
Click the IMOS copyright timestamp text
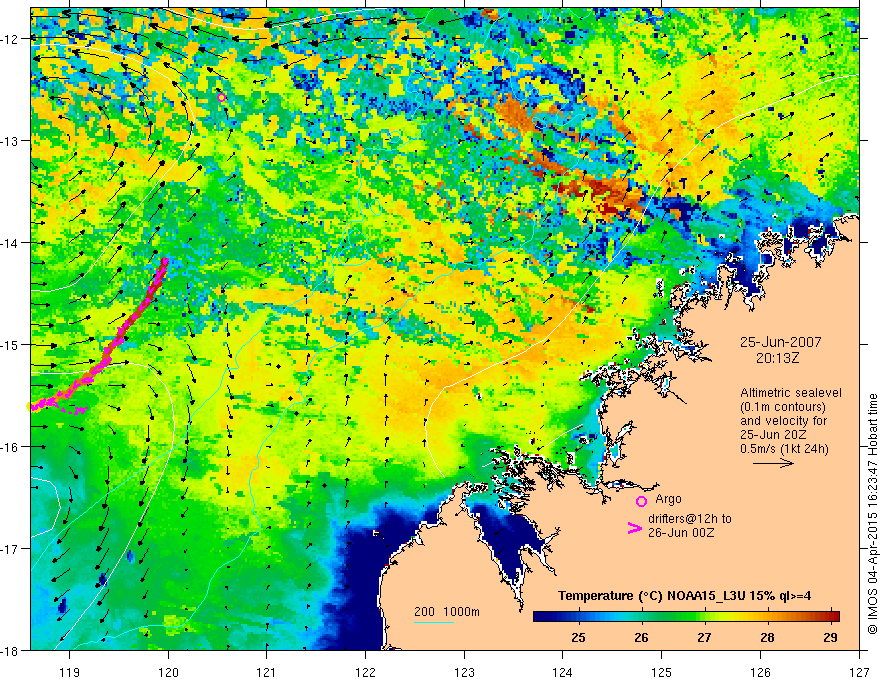pyautogui.click(x=872, y=514)
